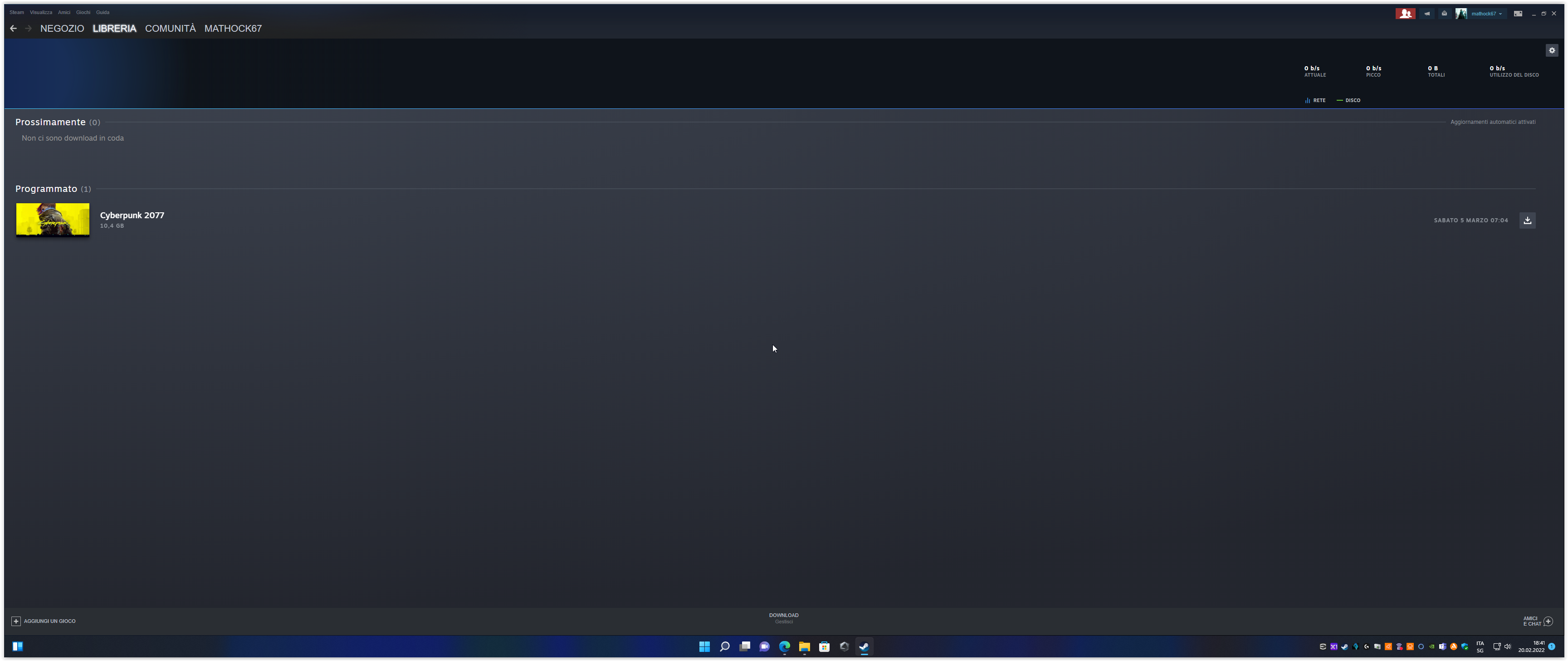Switch to the NEGOZIO tab
Screen dimensions: 1568x661
(62, 29)
